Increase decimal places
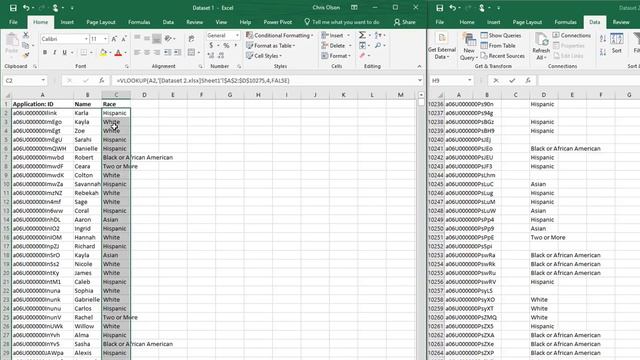This screenshot has height=360, width=640. click(x=211, y=55)
